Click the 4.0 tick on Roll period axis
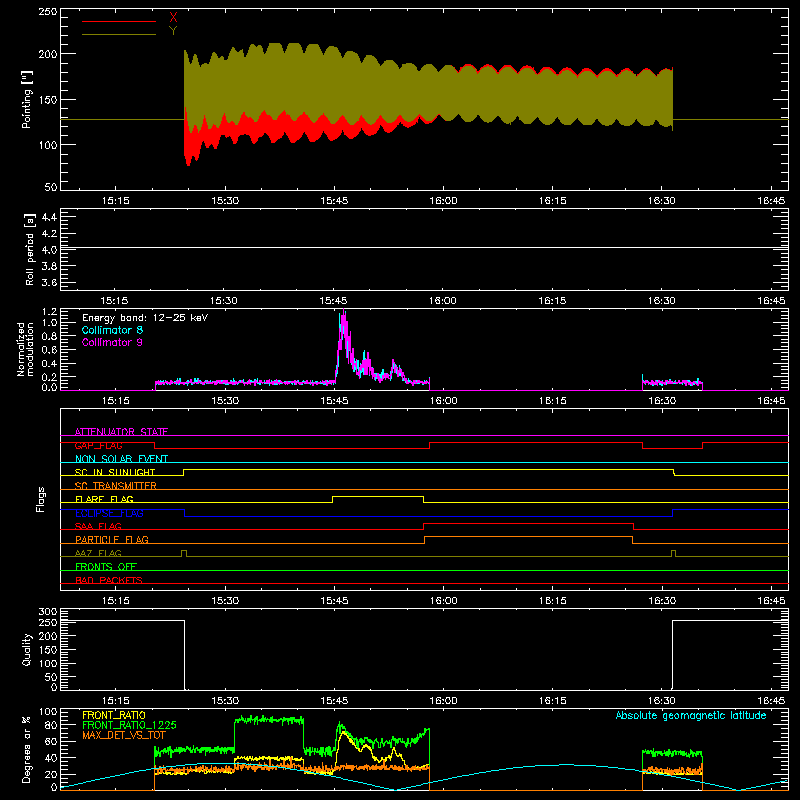Screen dimensions: 800x800 click(49, 250)
